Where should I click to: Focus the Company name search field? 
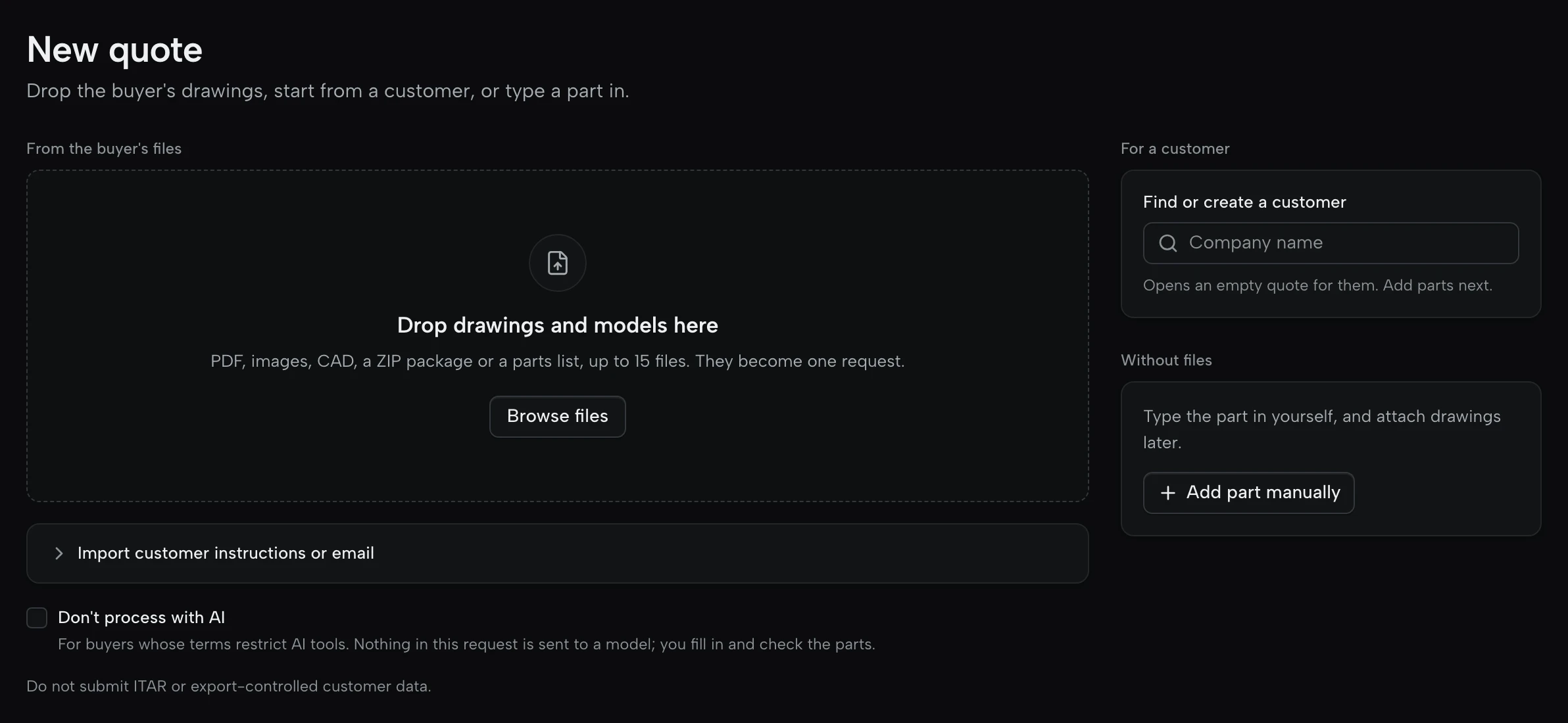(x=1331, y=243)
